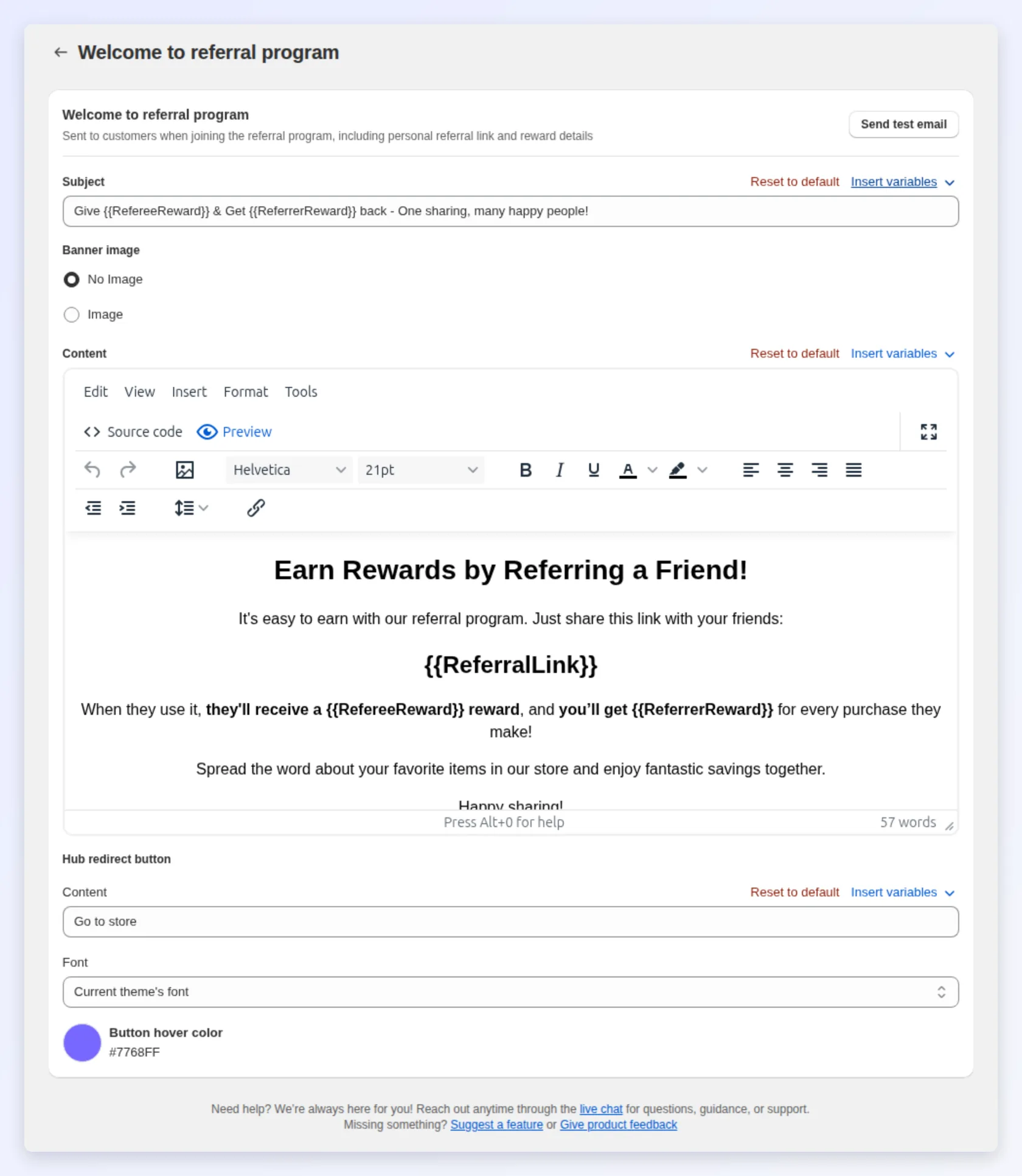Select the No Image radio option
Screen dimensions: 1022x1176
coord(72,280)
